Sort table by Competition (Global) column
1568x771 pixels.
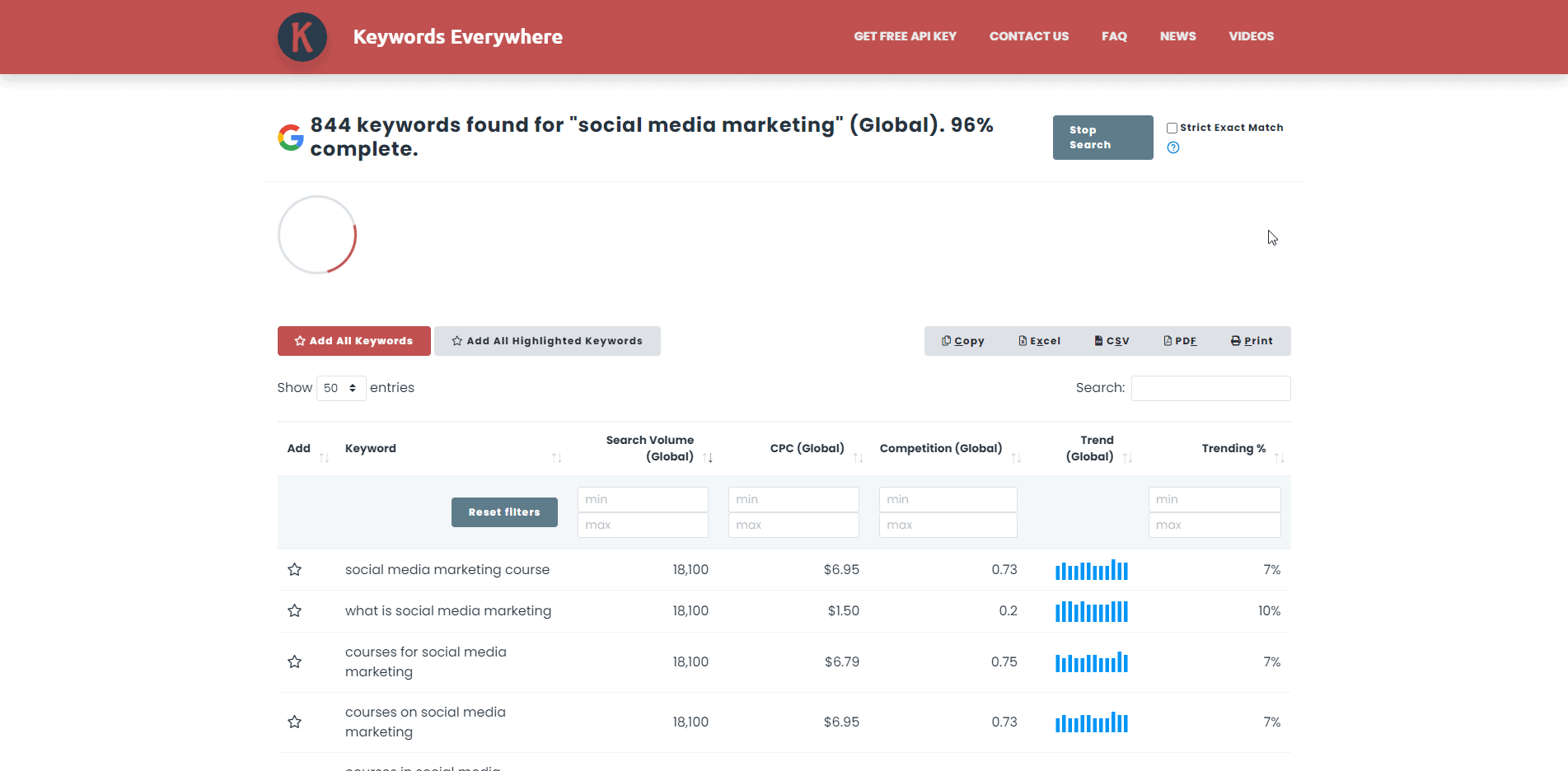(941, 449)
